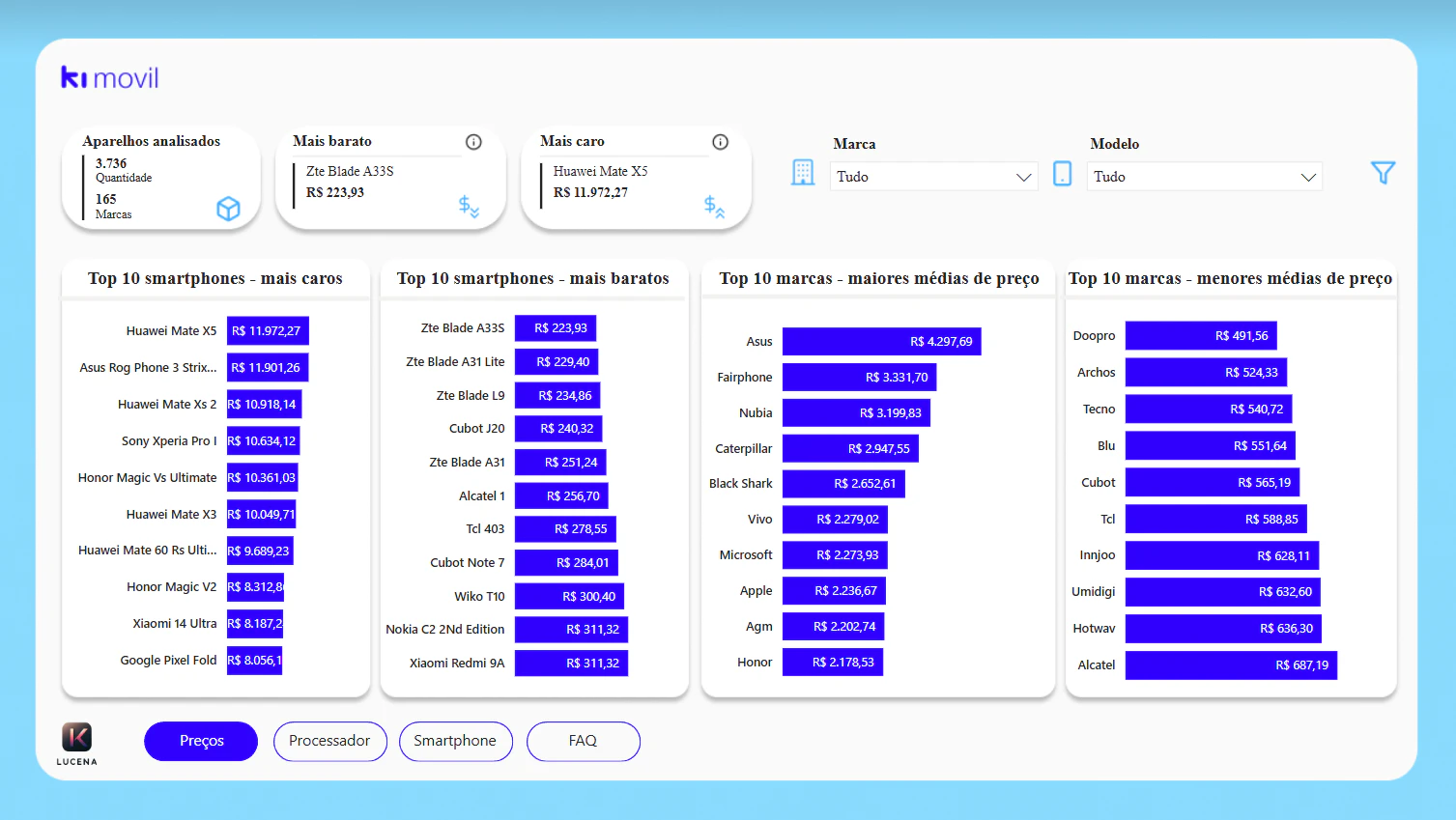Open the Smartphone page
Image resolution: width=1456 pixels, height=820 pixels.
pyautogui.click(x=455, y=741)
